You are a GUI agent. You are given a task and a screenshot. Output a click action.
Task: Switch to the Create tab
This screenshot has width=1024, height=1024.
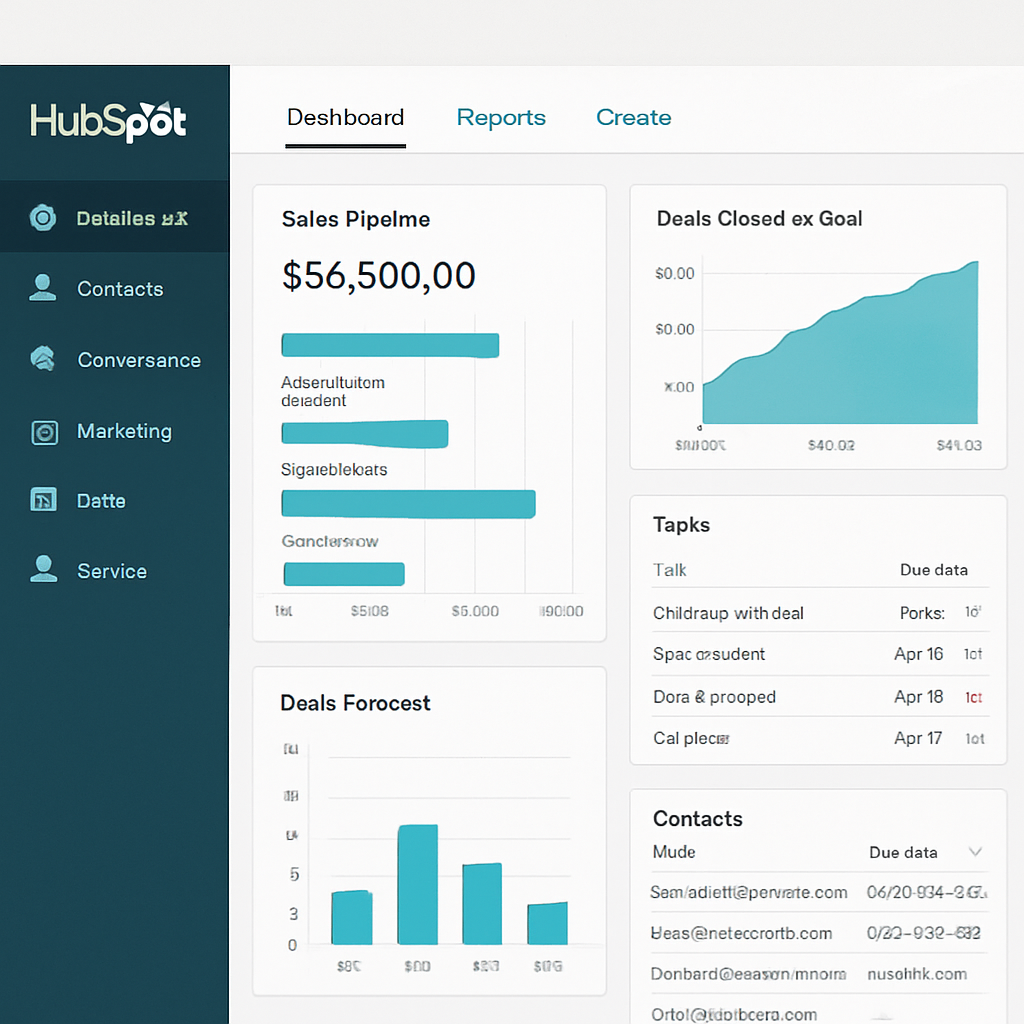click(x=633, y=118)
